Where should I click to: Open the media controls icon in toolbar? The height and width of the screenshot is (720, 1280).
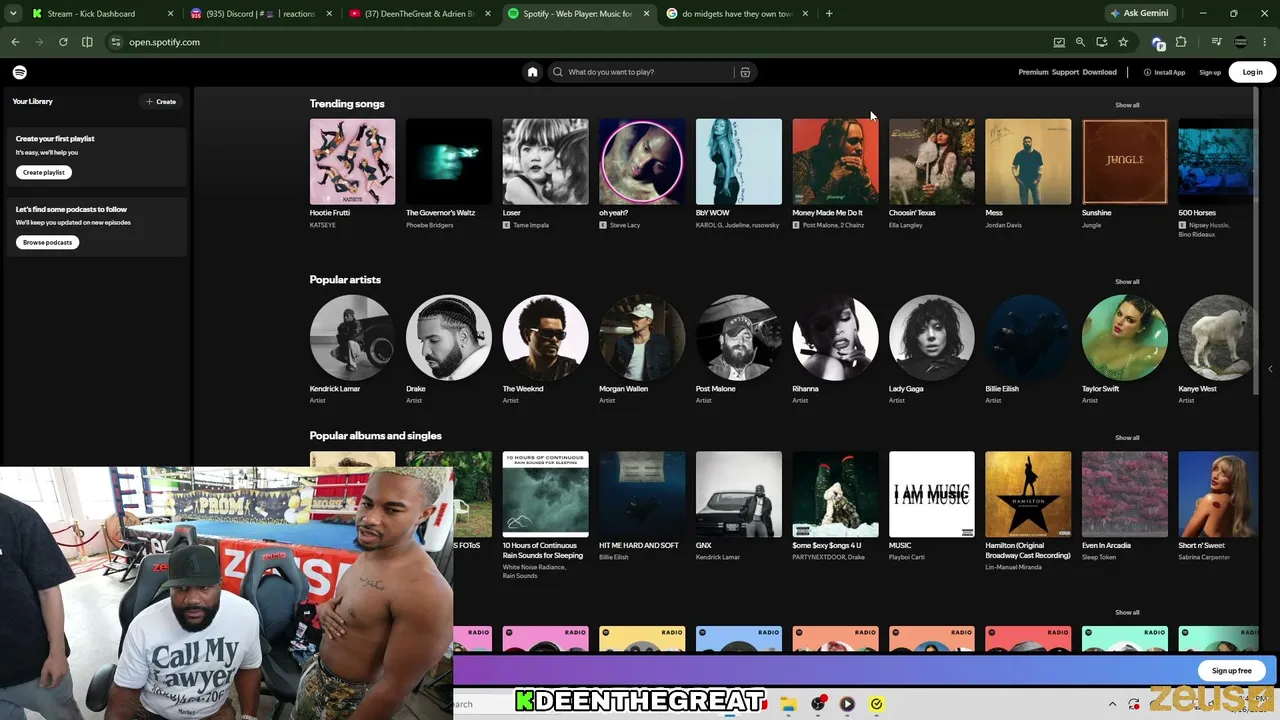(x=1216, y=42)
